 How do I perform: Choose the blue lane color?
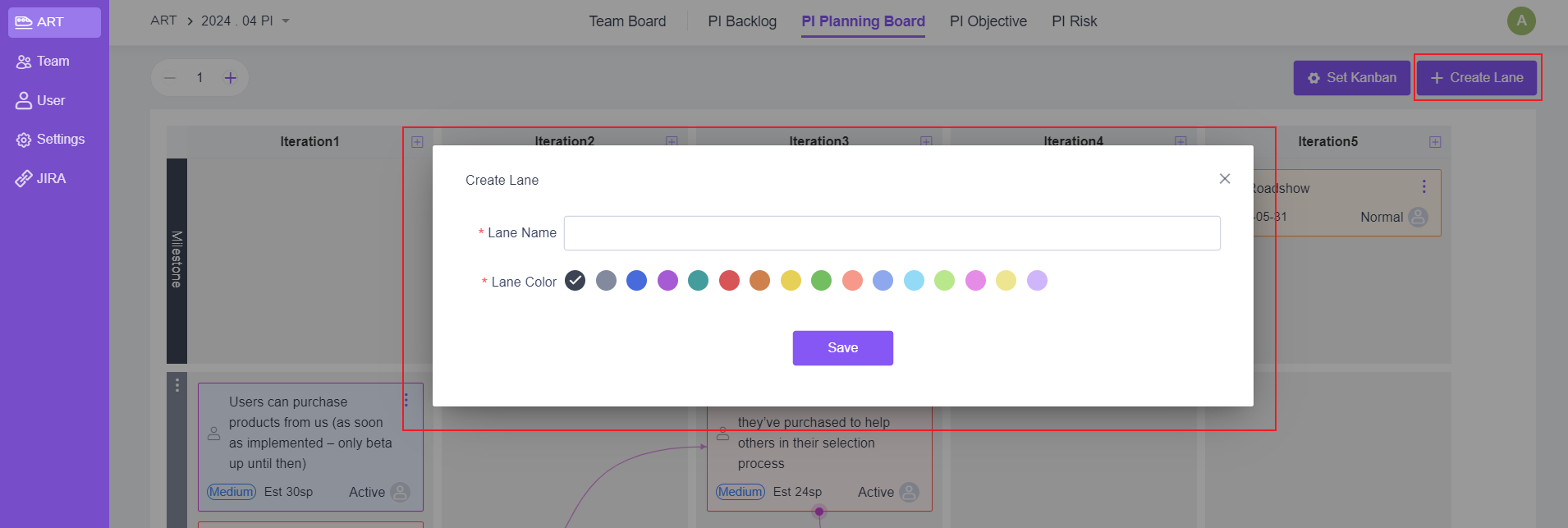click(636, 281)
